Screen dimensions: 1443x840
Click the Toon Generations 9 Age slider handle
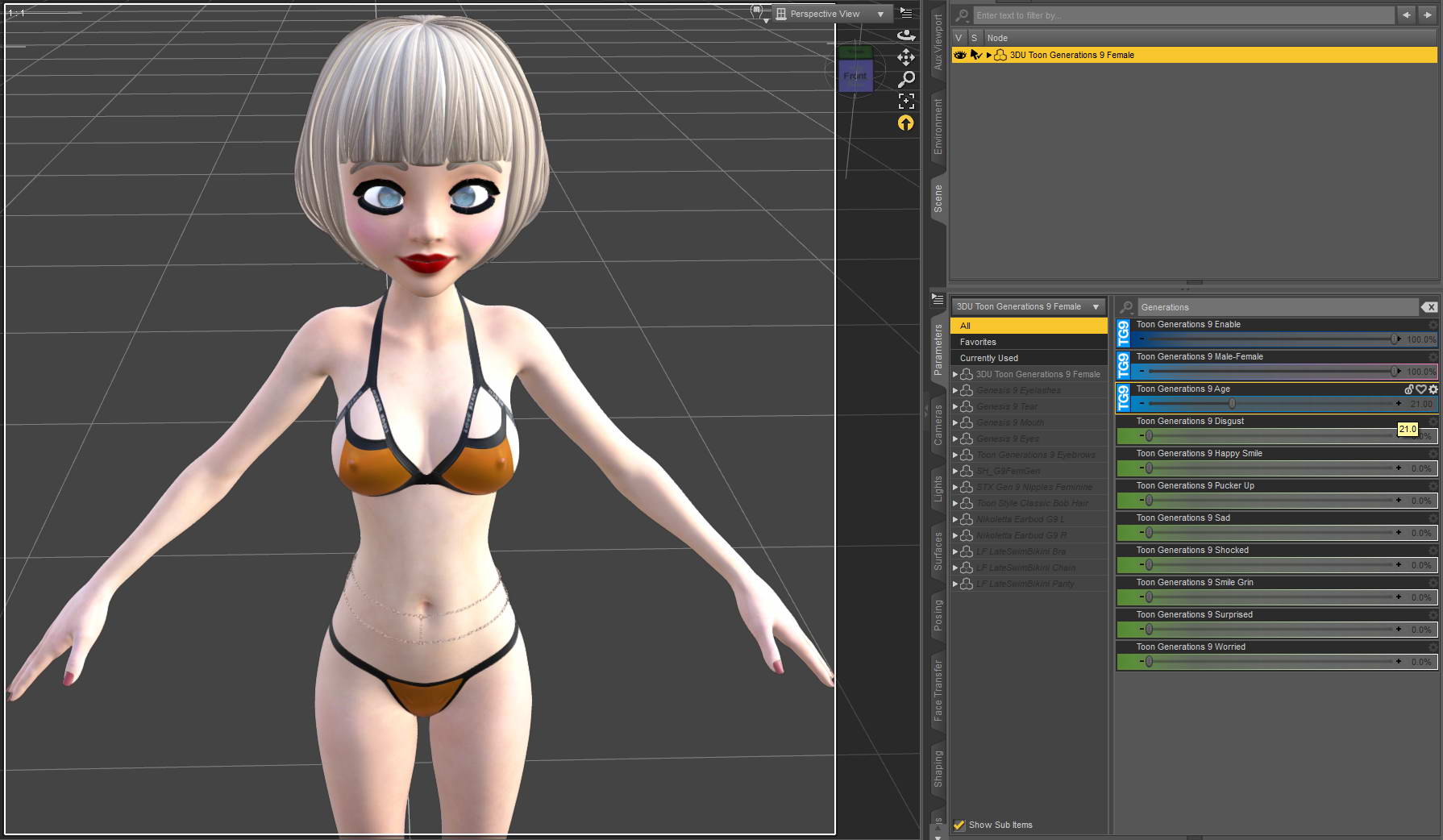[x=1232, y=403]
